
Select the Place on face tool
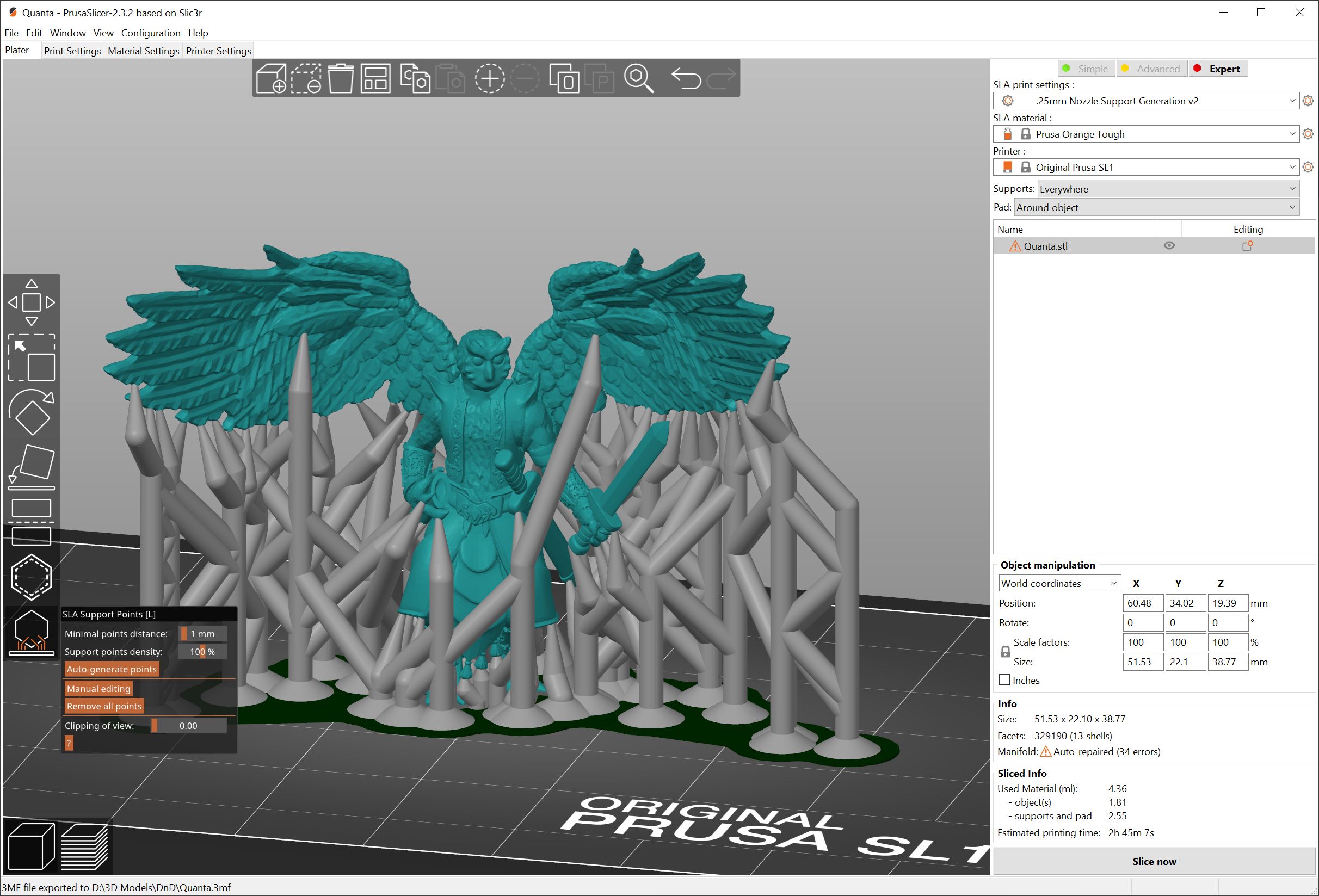pos(31,467)
